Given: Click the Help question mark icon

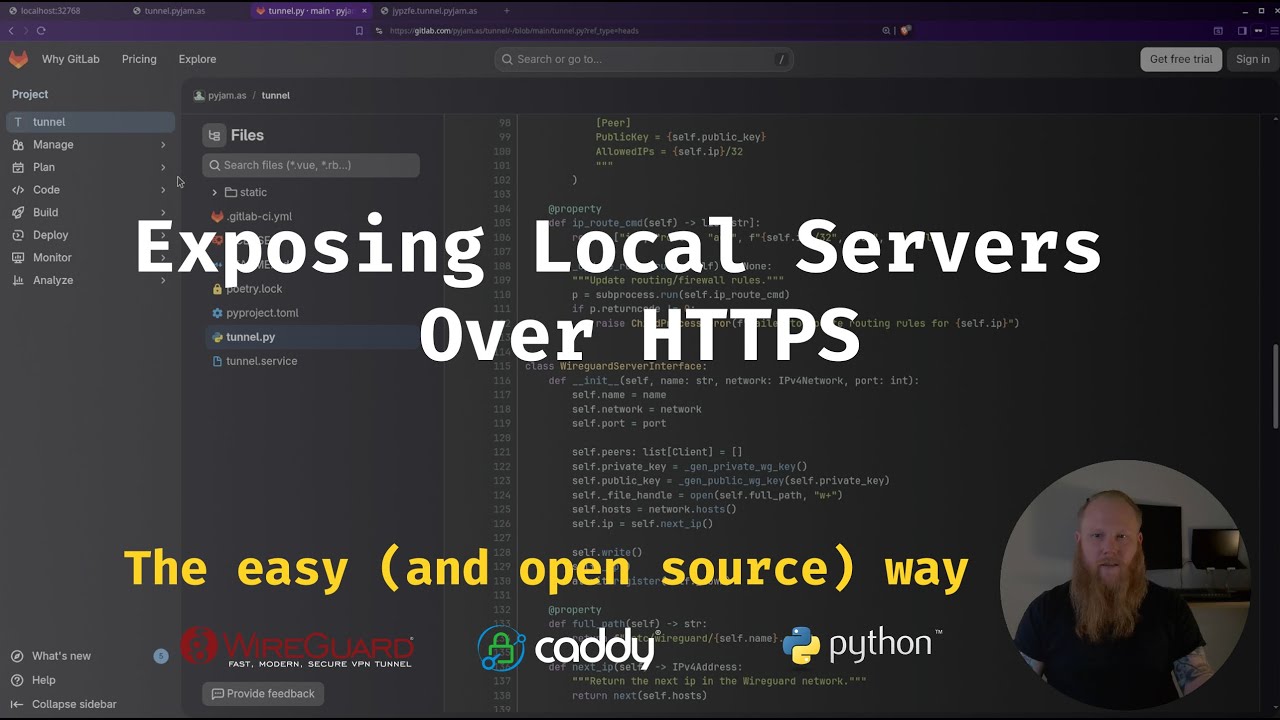Looking at the screenshot, I should tap(17, 680).
